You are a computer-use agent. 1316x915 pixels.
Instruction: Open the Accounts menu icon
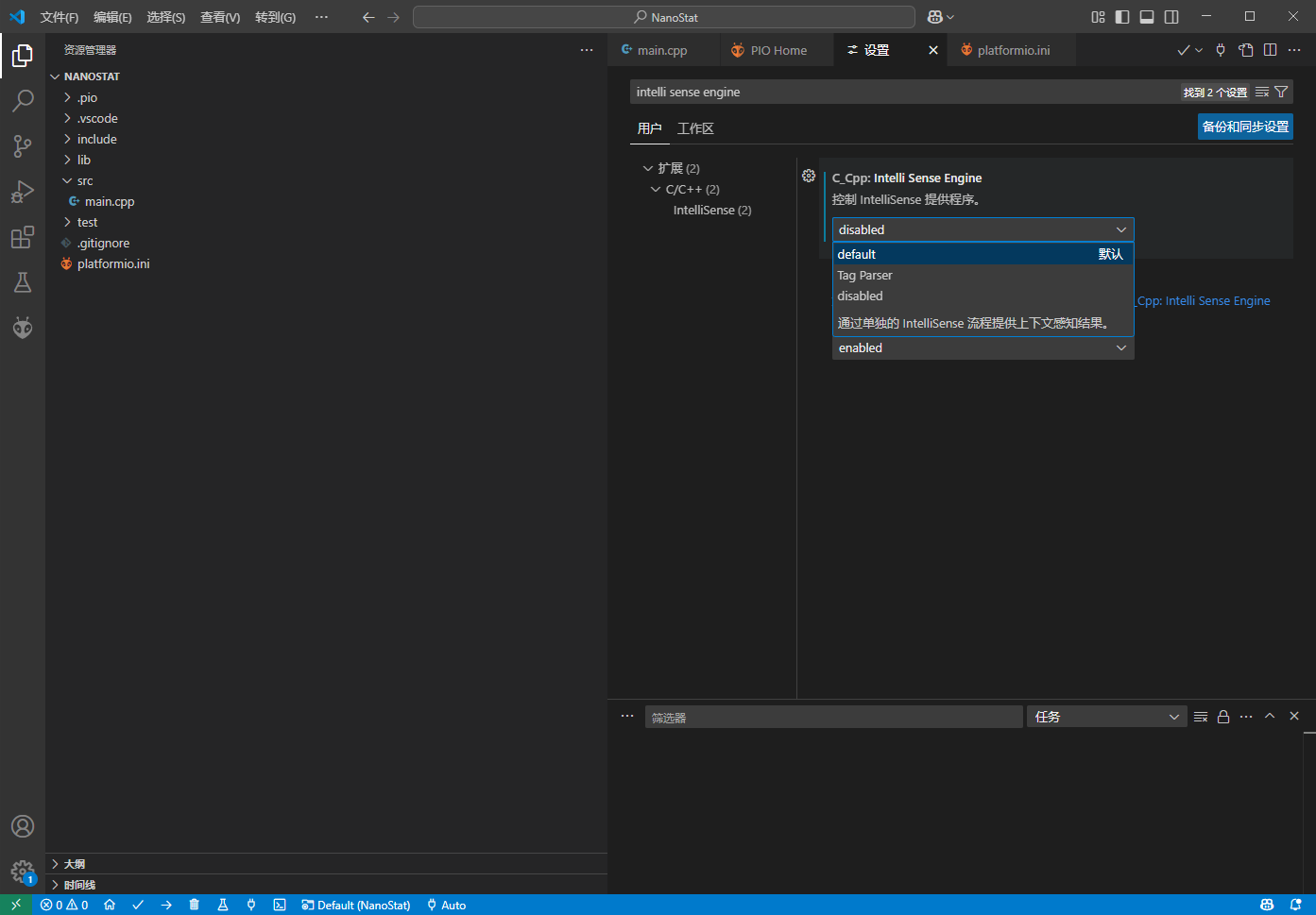23,826
